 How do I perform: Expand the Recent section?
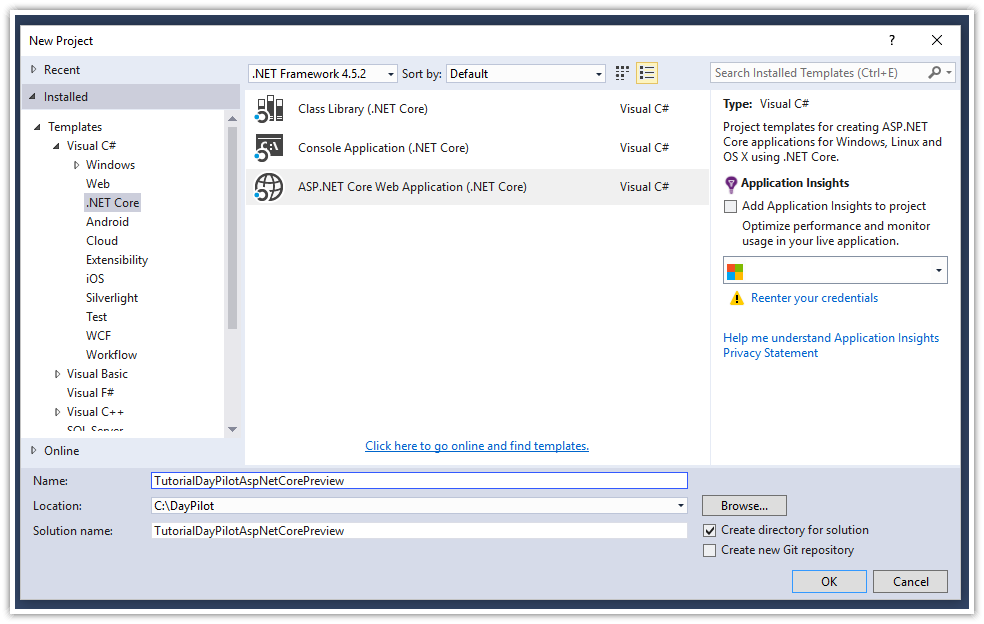click(33, 70)
